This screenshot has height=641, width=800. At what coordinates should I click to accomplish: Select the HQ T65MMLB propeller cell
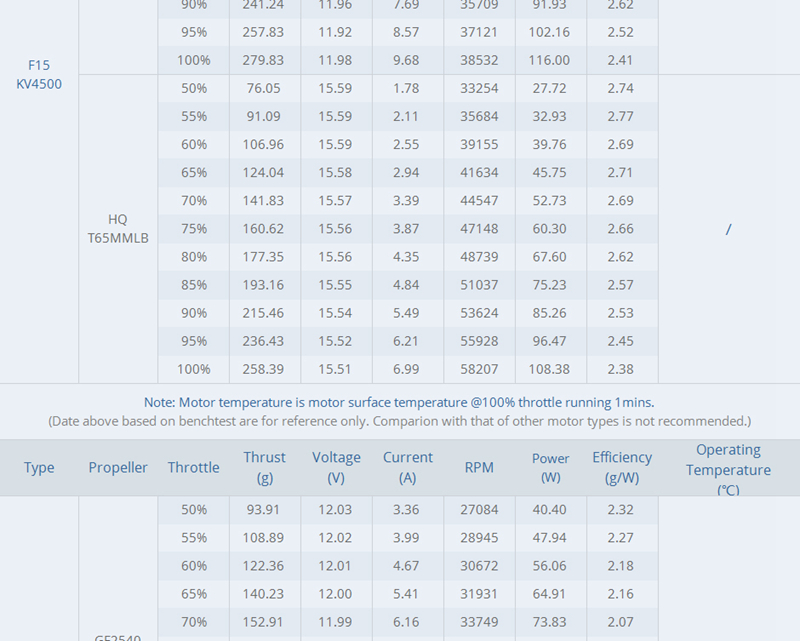pos(118,228)
